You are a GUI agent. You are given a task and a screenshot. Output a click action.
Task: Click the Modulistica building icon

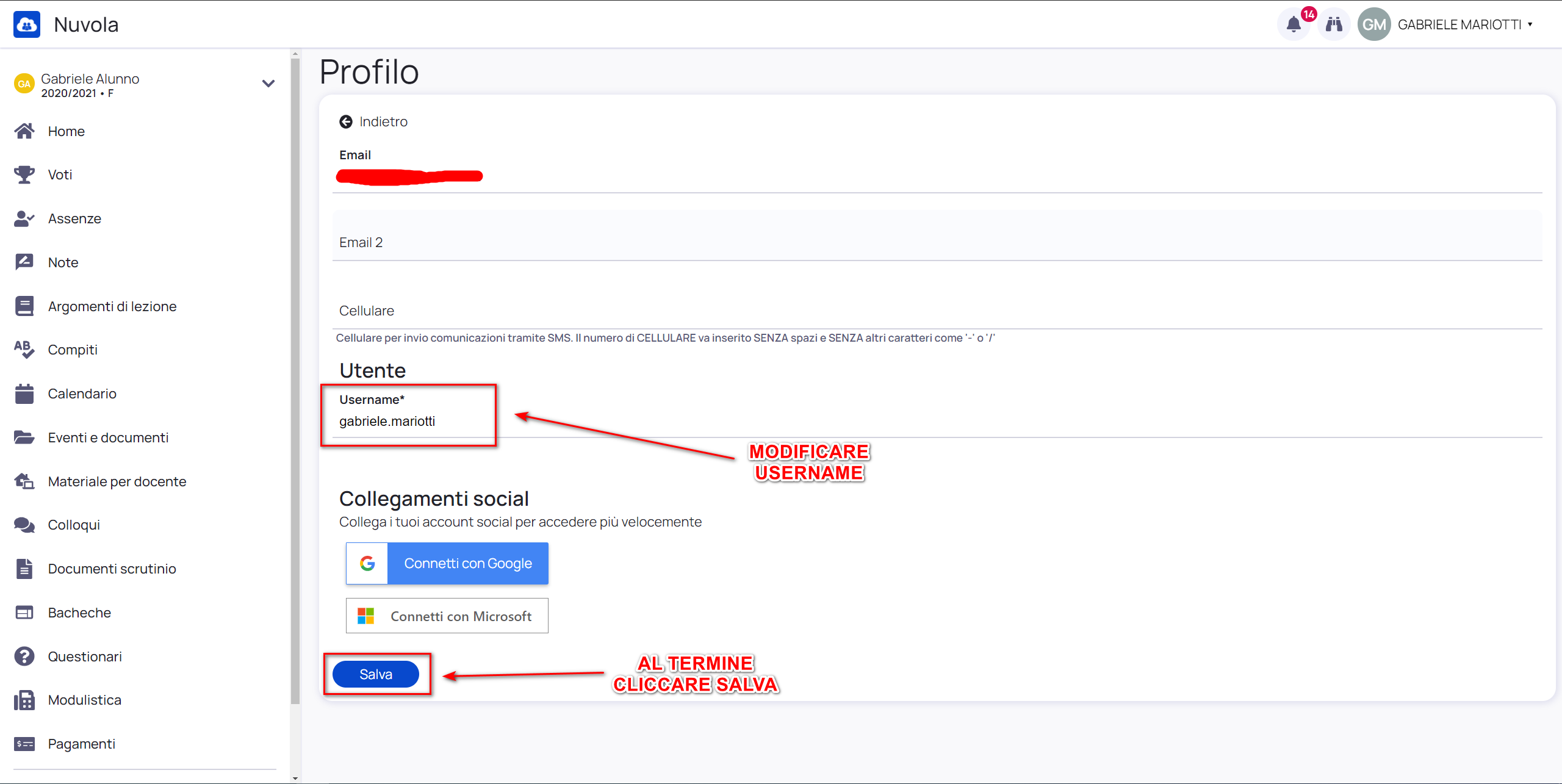(24, 700)
